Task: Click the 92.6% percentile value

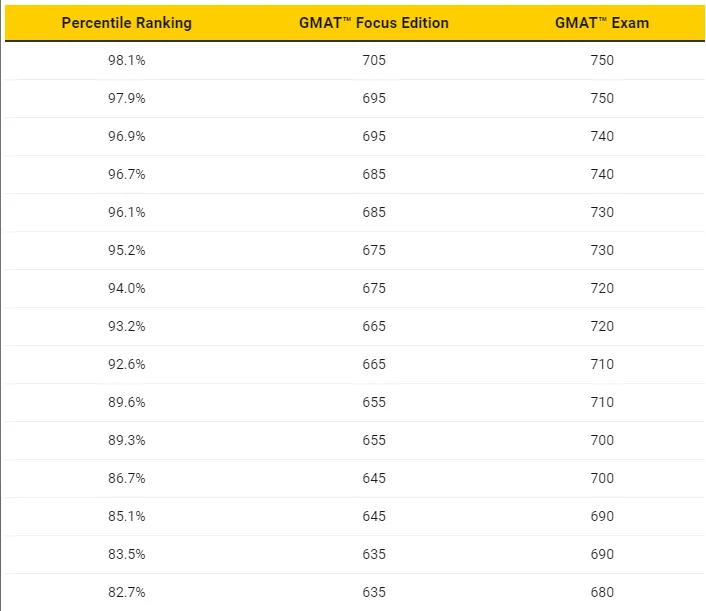Action: (x=127, y=364)
